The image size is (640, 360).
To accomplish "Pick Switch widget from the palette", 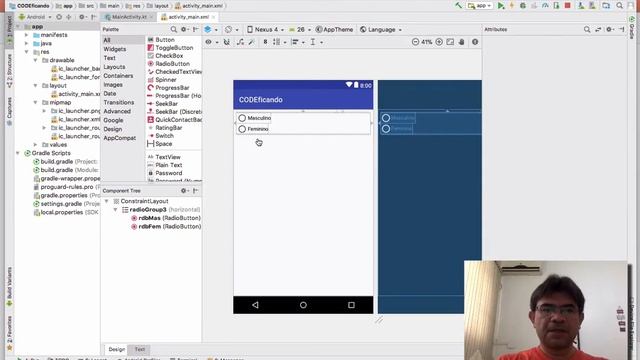I will coord(160,136).
